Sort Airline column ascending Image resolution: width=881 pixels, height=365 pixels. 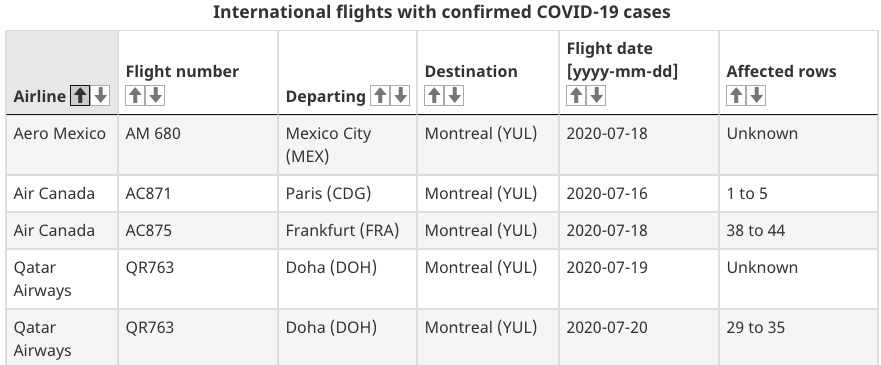coord(80,96)
